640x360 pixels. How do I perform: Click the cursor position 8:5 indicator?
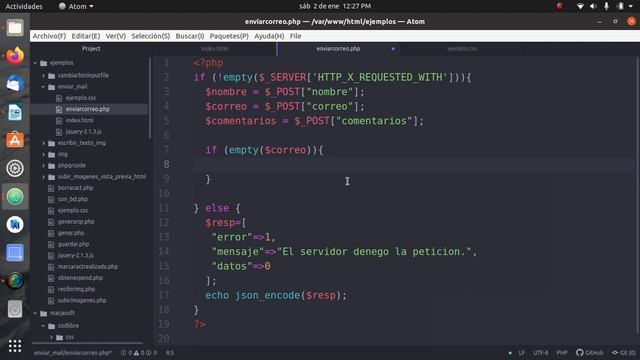(170, 353)
